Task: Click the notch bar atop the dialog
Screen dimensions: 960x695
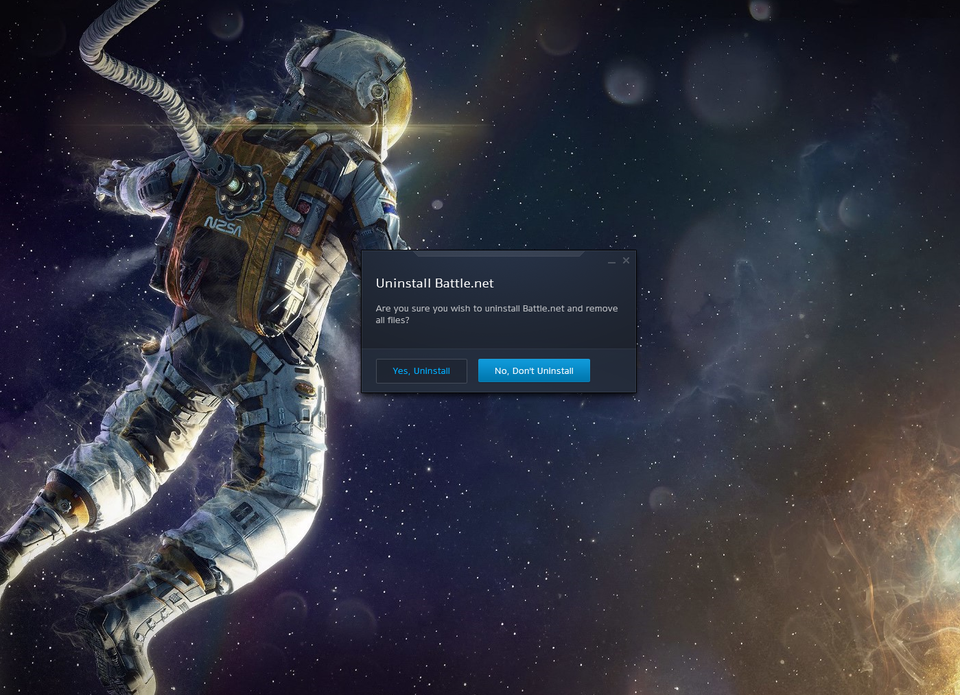Action: (x=498, y=254)
